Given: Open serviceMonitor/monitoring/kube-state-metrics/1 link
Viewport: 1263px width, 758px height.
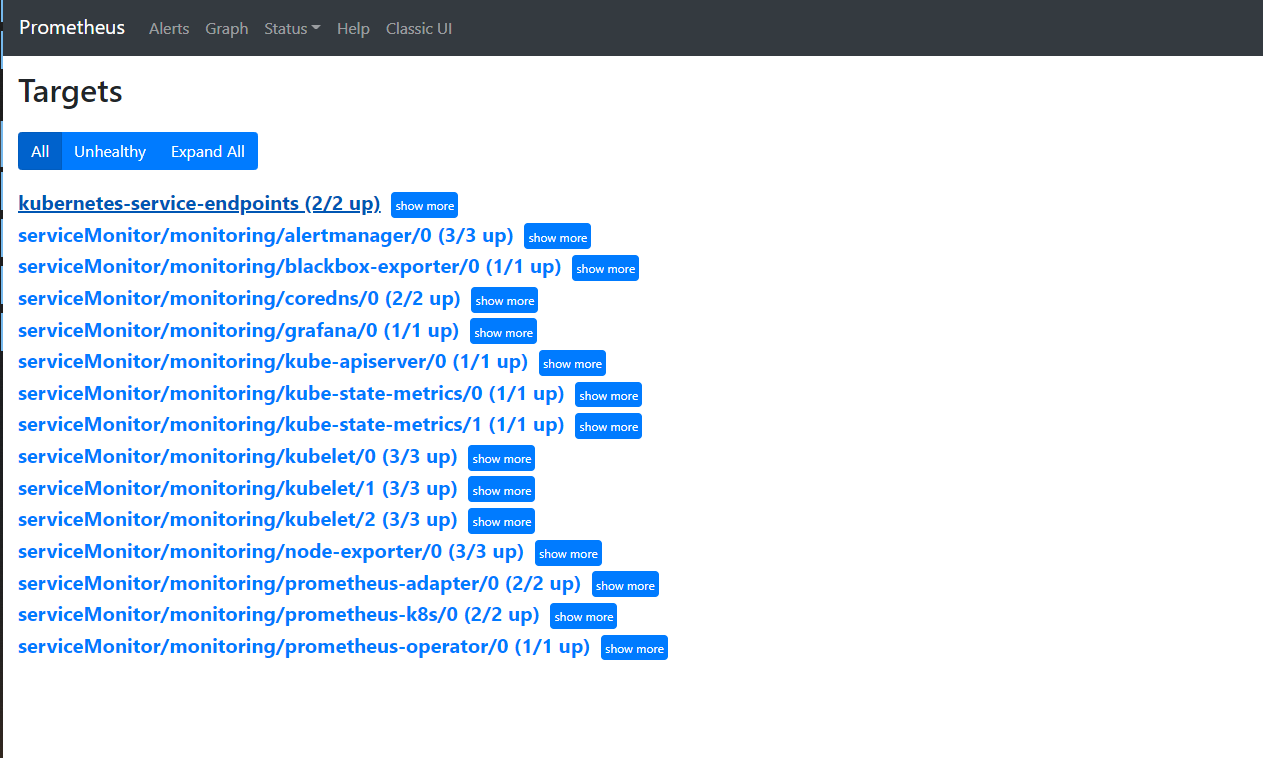Looking at the screenshot, I should coord(291,425).
